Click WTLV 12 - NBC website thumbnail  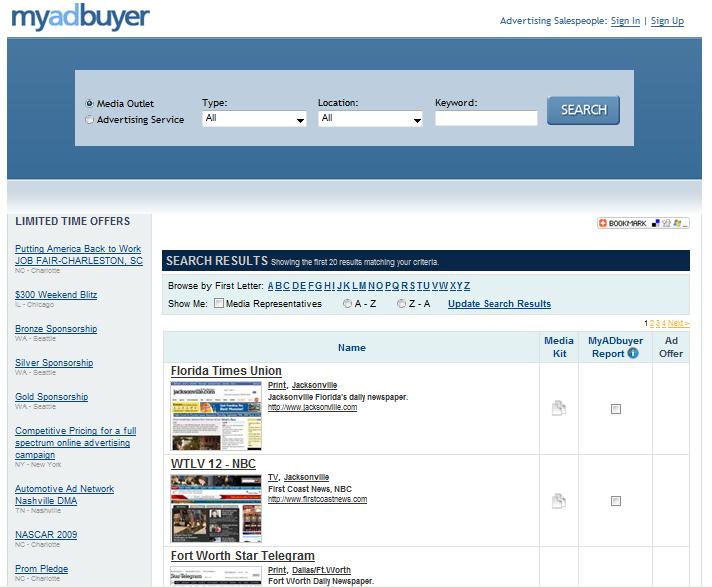(x=216, y=508)
